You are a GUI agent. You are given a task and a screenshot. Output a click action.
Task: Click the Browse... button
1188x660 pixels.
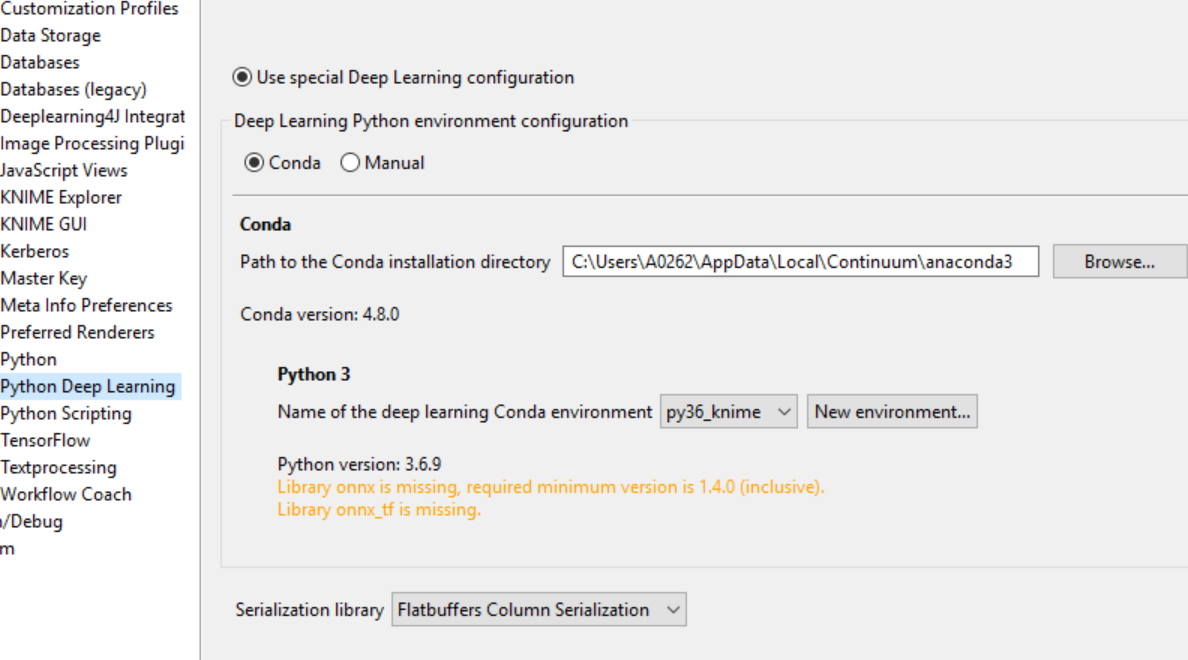click(x=1119, y=262)
